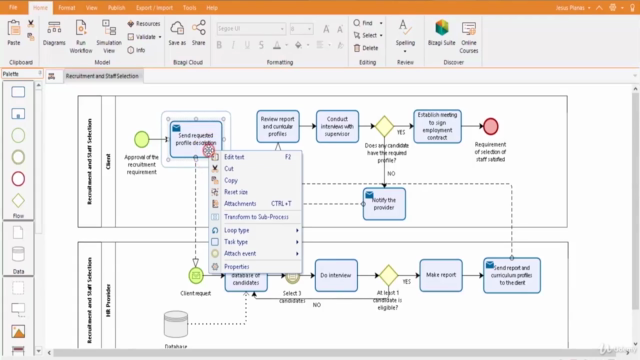The width and height of the screenshot is (640, 360).
Task: Expand the Attach event submenu
Action: [x=256, y=253]
